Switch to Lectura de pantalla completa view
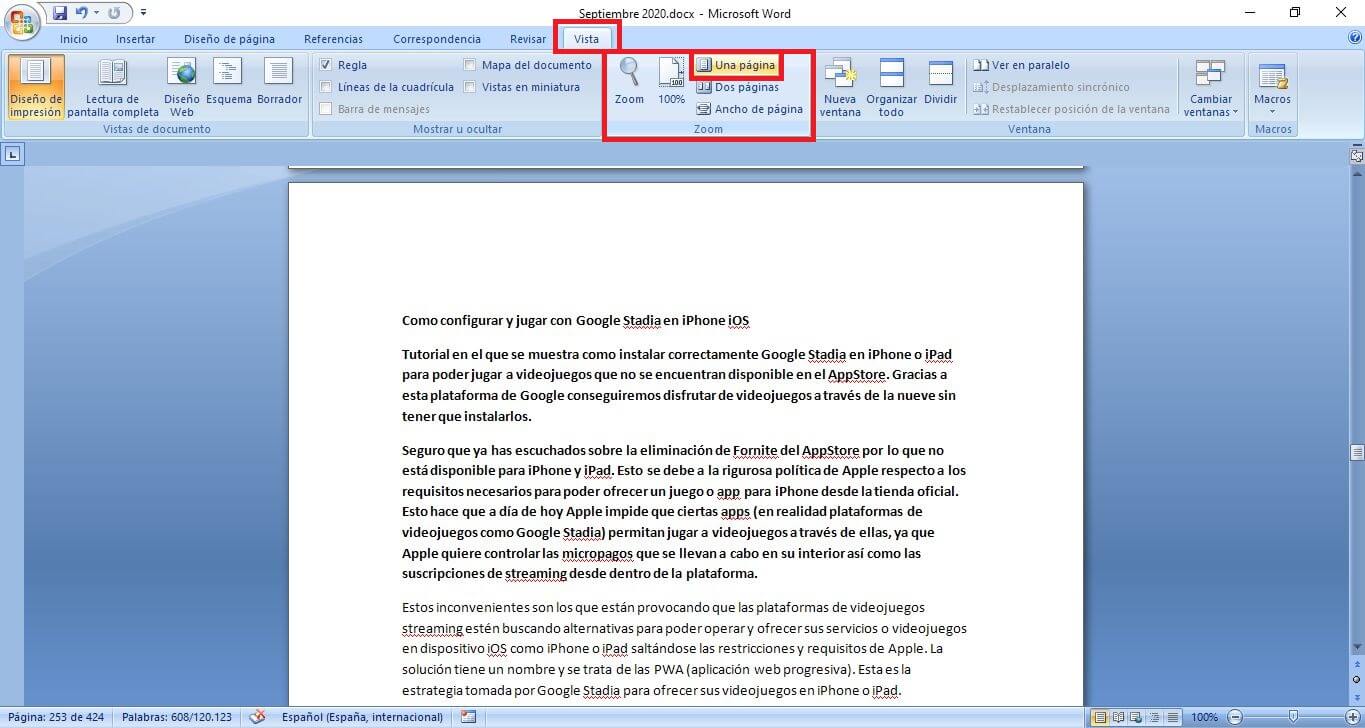This screenshot has width=1365, height=728. click(x=113, y=87)
